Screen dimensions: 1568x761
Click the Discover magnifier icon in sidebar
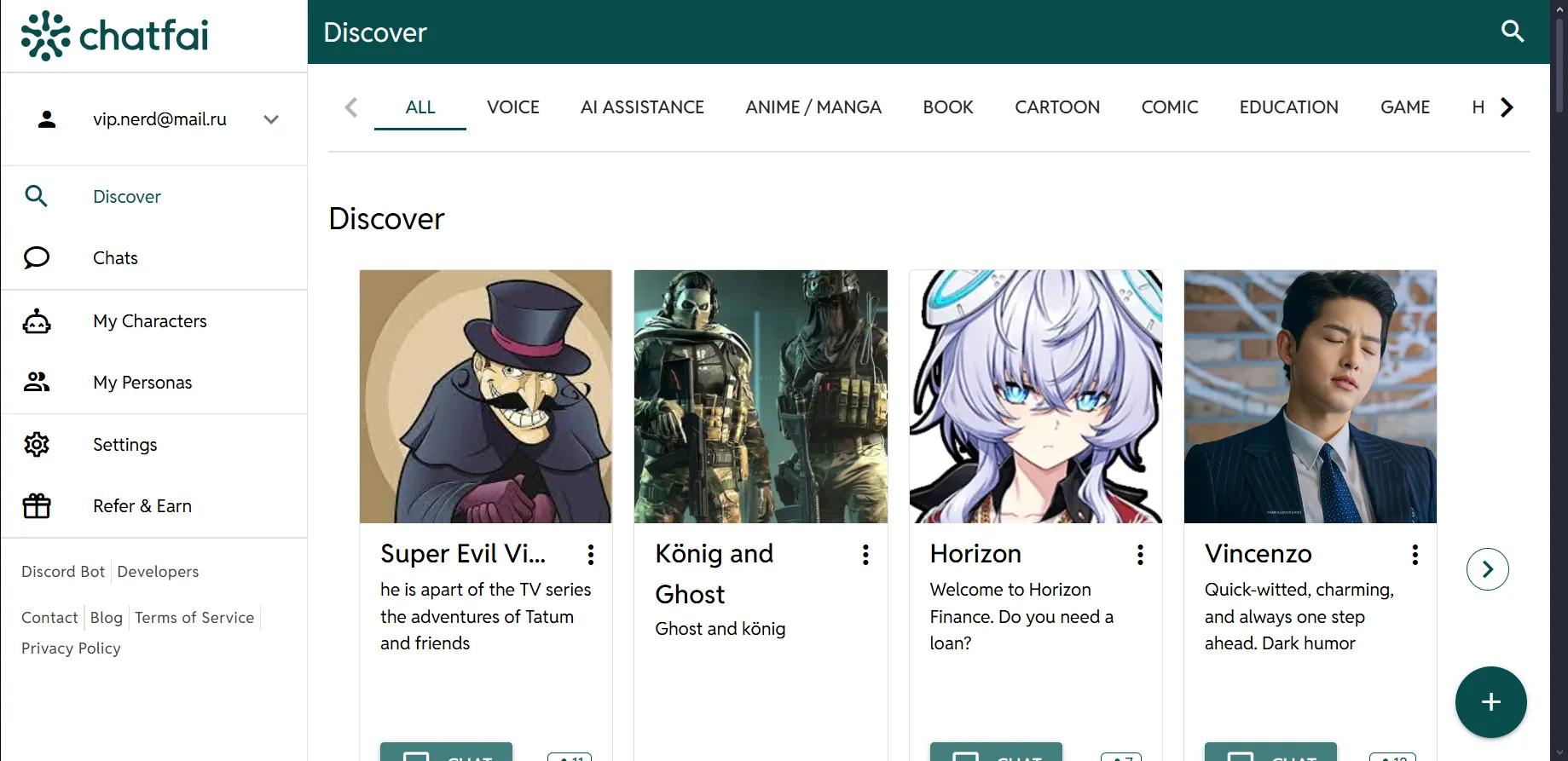click(37, 197)
